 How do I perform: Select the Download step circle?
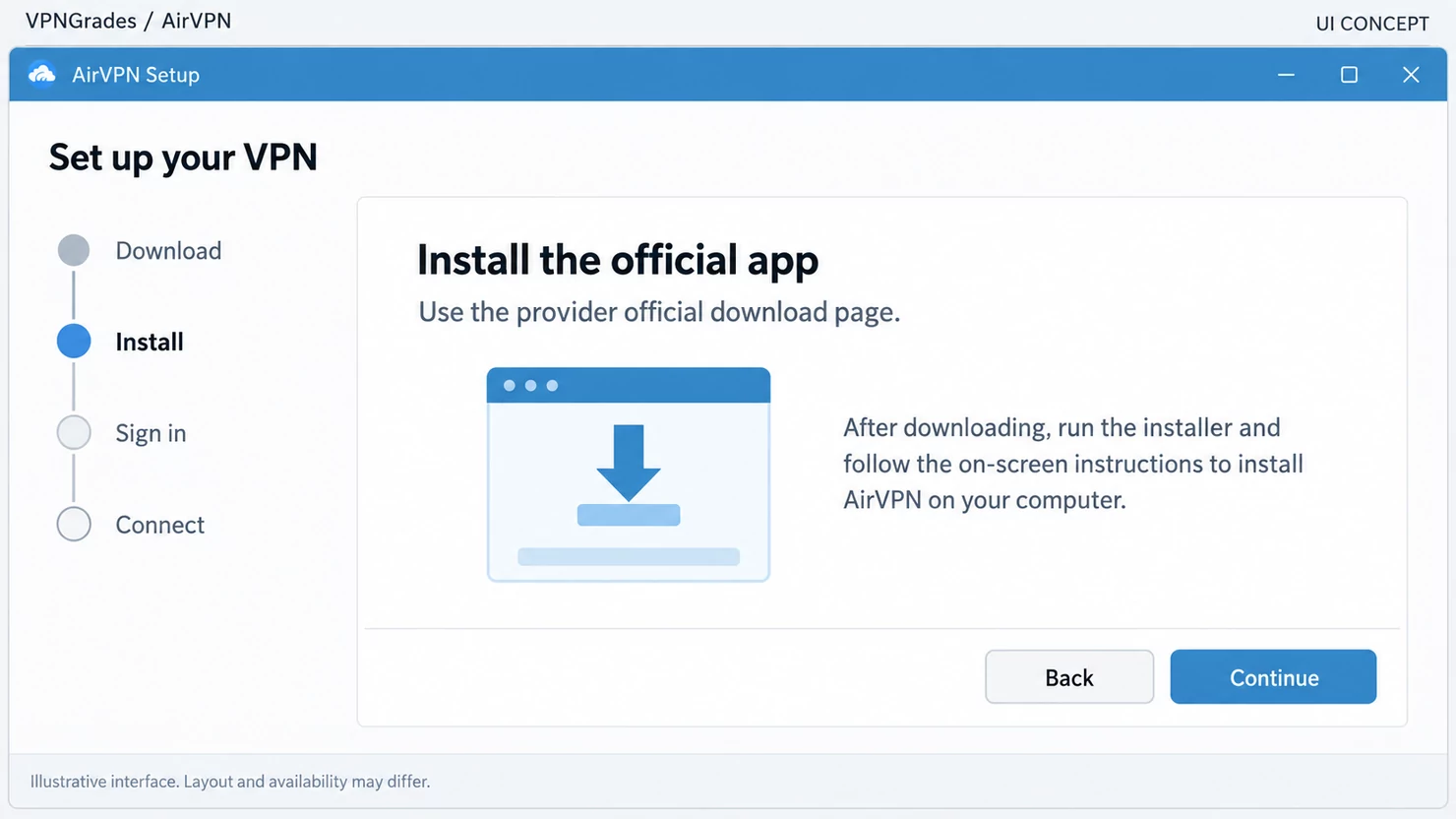point(74,250)
